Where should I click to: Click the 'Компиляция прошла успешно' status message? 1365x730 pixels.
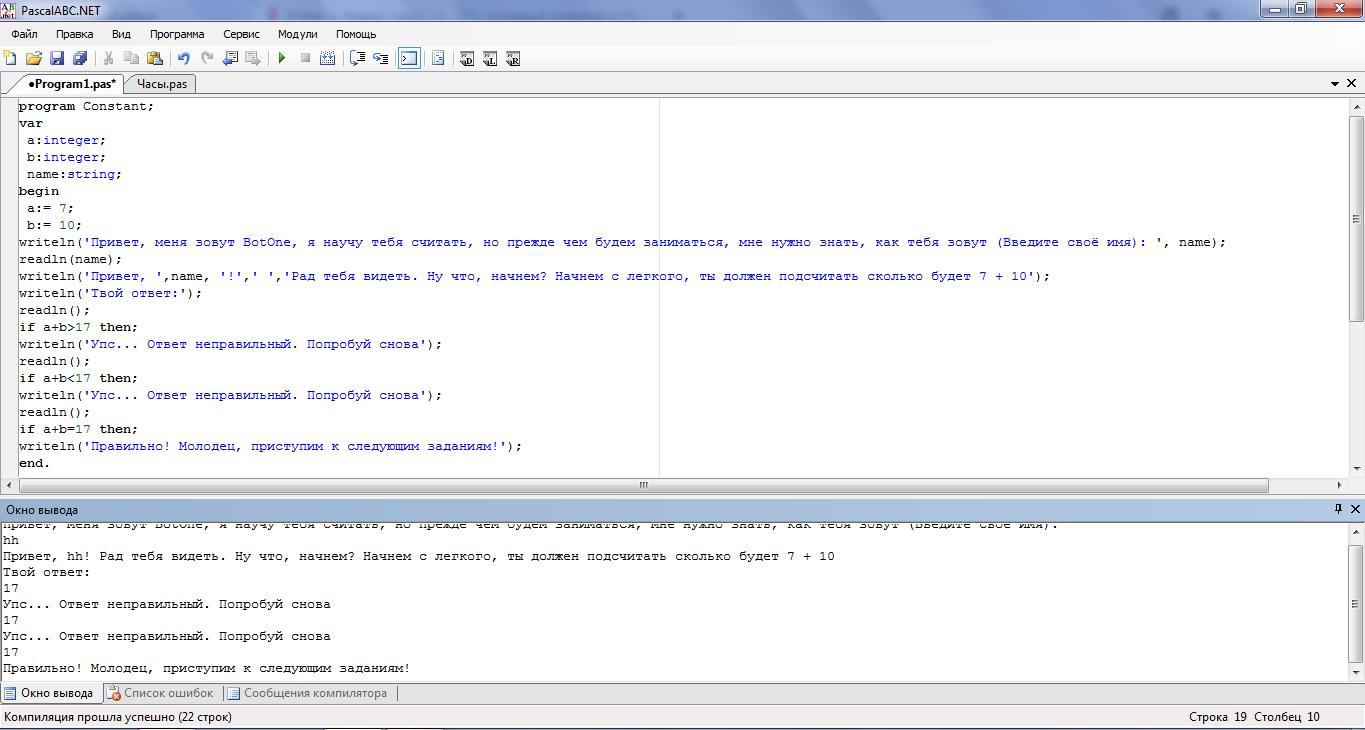118,717
